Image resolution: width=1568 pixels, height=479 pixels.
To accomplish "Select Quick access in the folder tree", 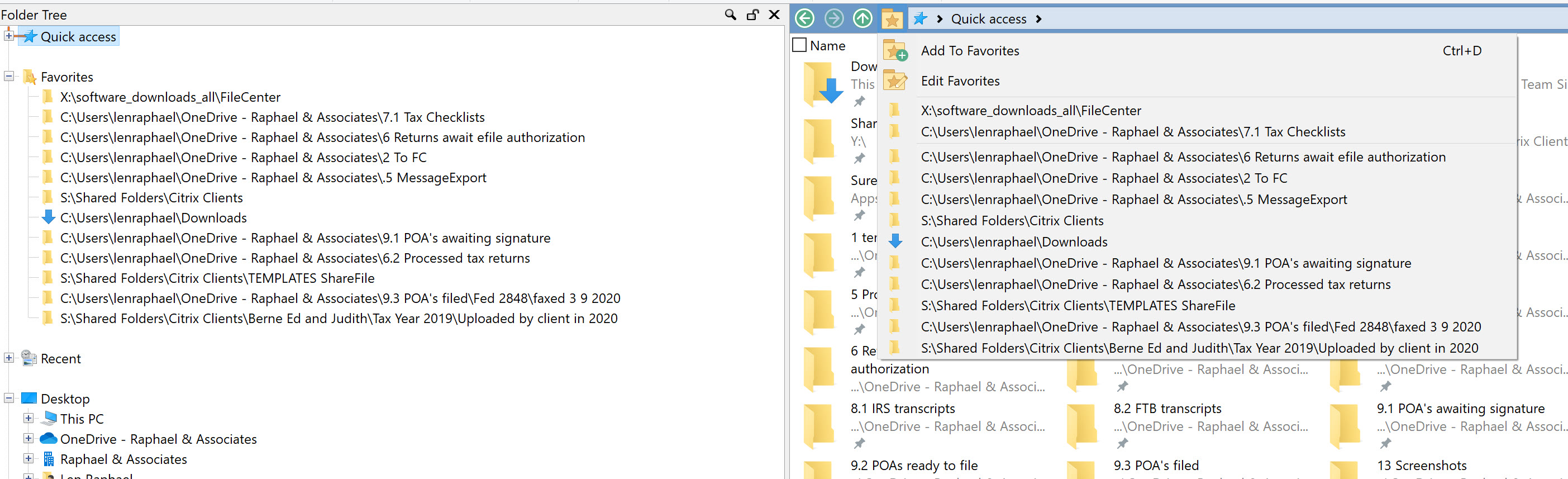I will coord(78,36).
